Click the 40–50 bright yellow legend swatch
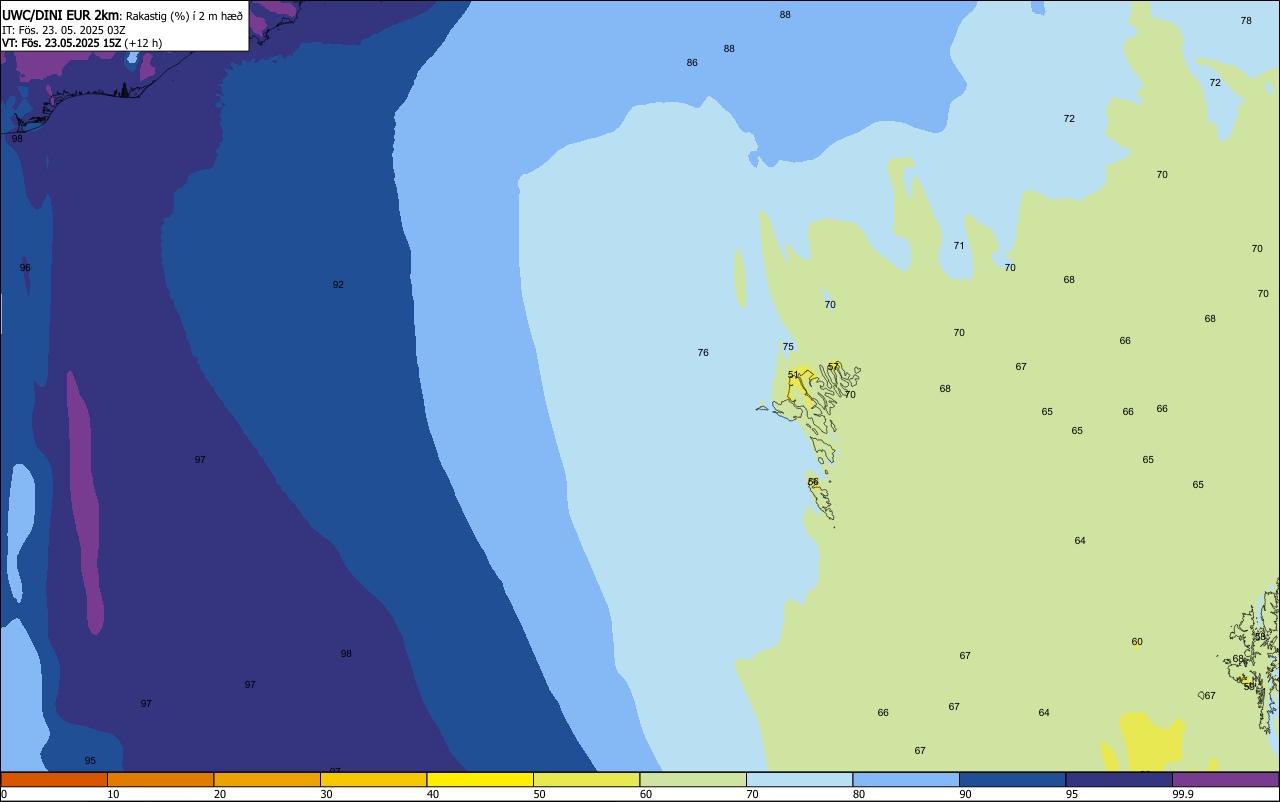 [480, 779]
